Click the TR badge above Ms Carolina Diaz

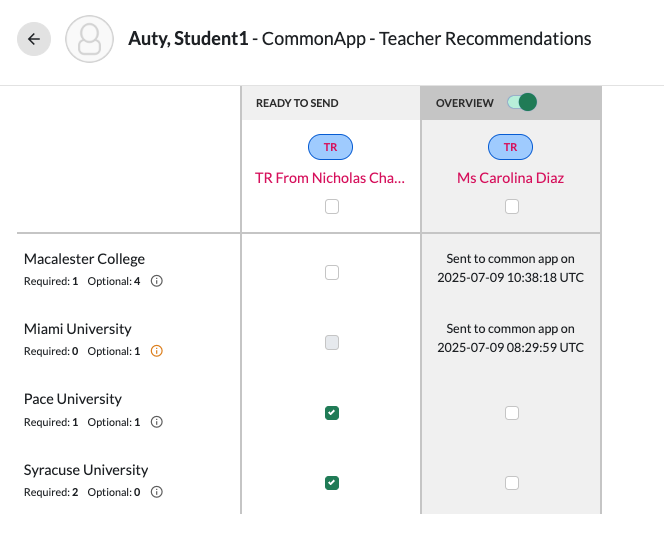[x=510, y=147]
